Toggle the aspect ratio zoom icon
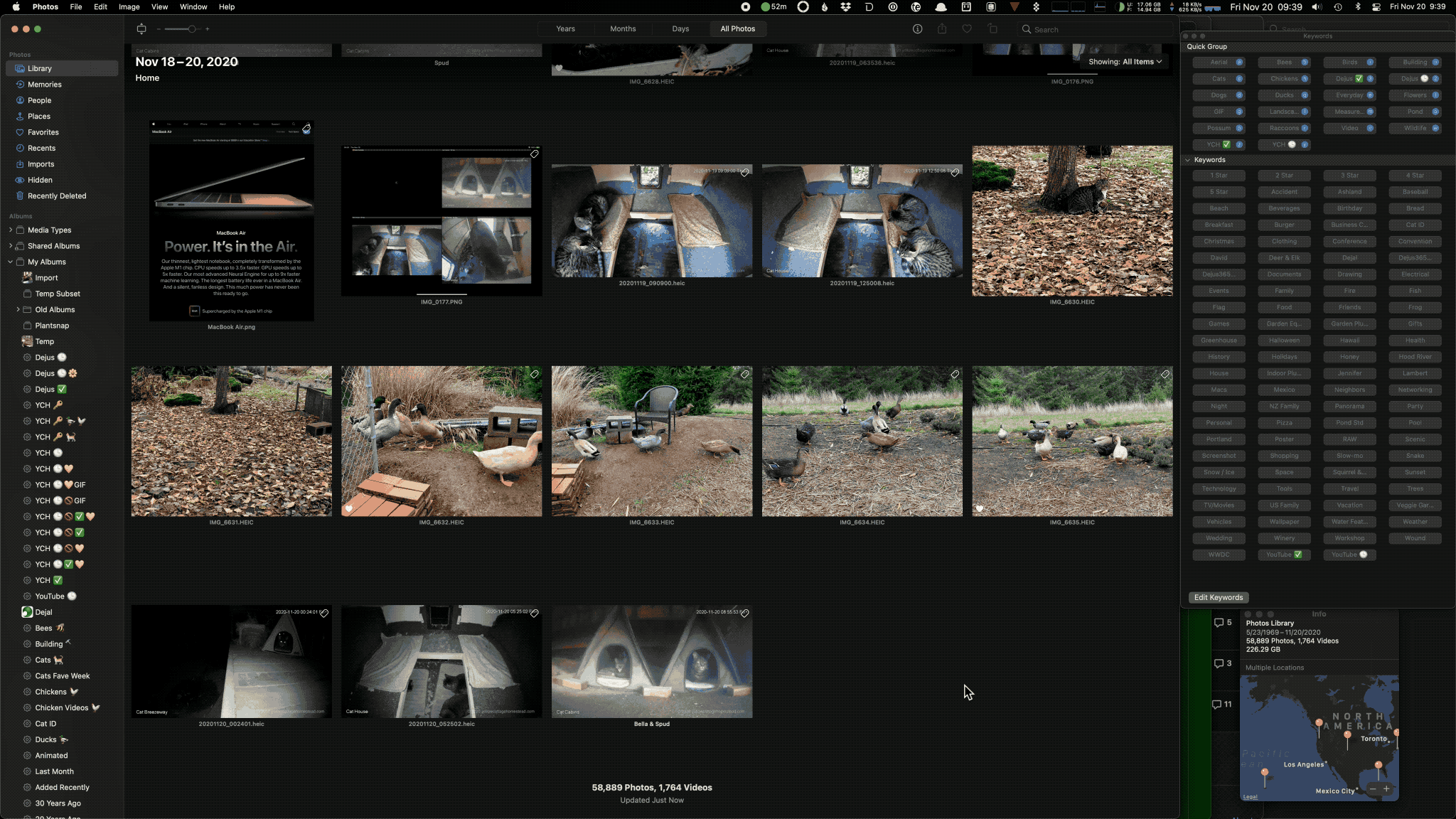The width and height of the screenshot is (1456, 819). (141, 29)
